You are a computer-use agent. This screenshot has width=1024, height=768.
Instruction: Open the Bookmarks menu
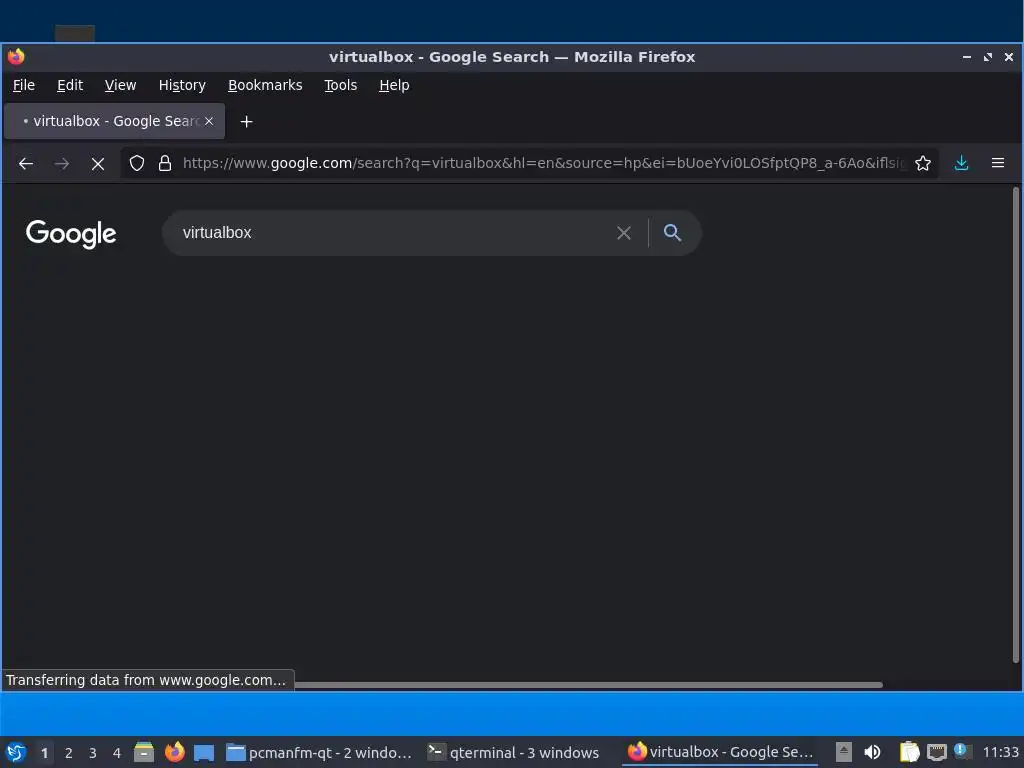(x=265, y=85)
